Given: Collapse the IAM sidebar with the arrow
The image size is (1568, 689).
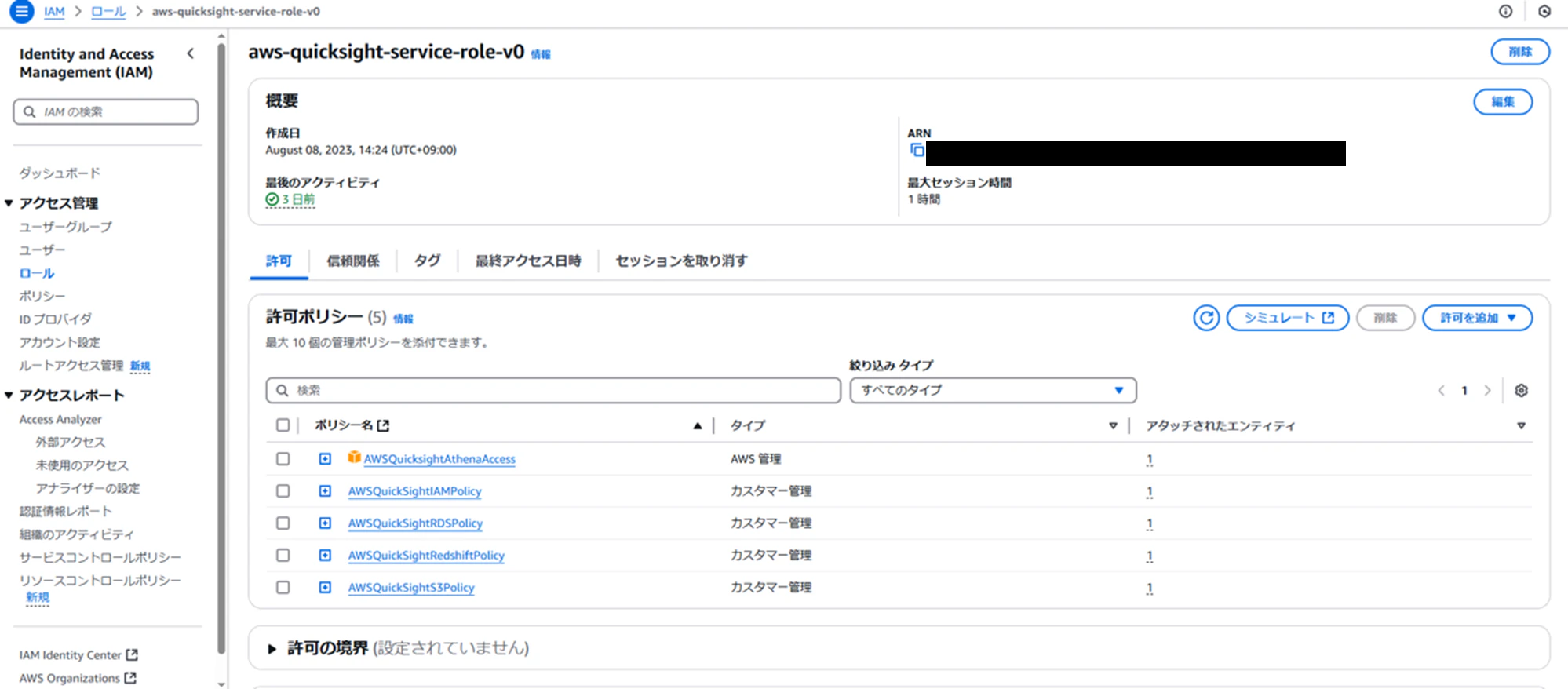Looking at the screenshot, I should click(x=190, y=53).
